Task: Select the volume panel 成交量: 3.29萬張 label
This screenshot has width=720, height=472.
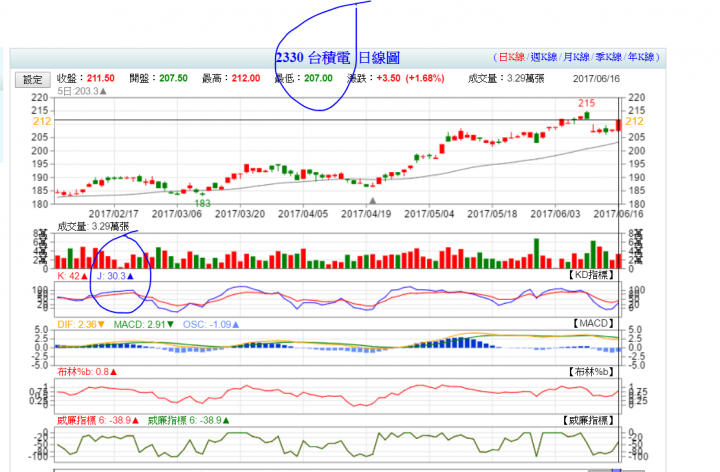Action: [93, 226]
